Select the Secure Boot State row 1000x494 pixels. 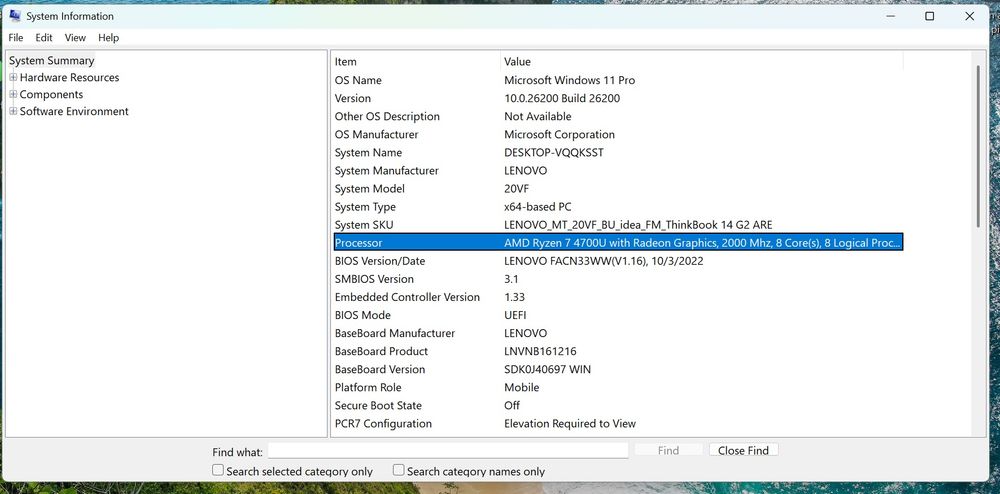tap(618, 405)
